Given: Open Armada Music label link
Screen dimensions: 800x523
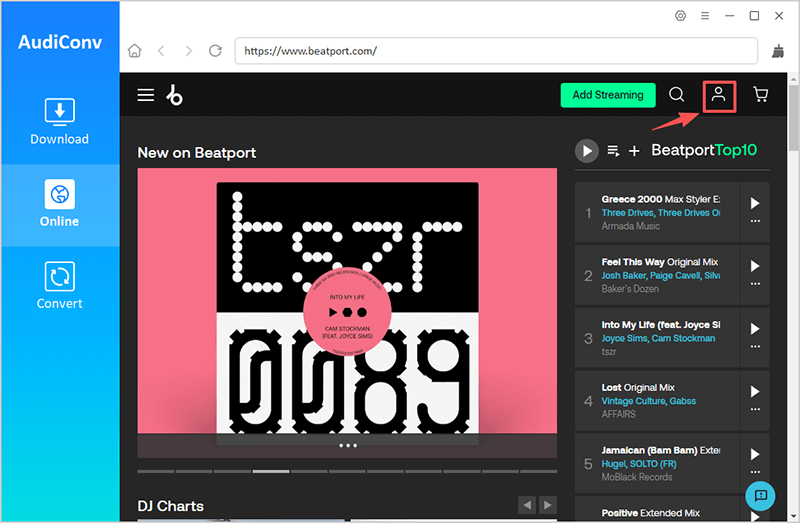Looking at the screenshot, I should tap(631, 226).
